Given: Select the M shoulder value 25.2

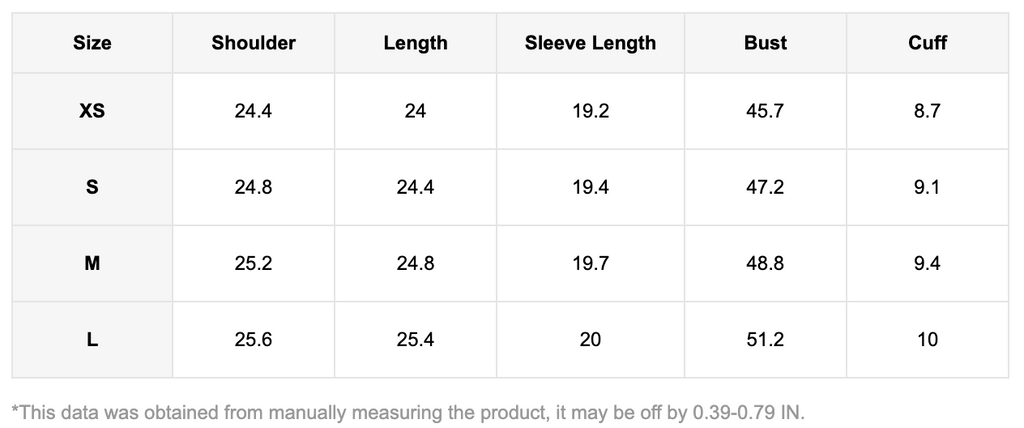Looking at the screenshot, I should 253,264.
